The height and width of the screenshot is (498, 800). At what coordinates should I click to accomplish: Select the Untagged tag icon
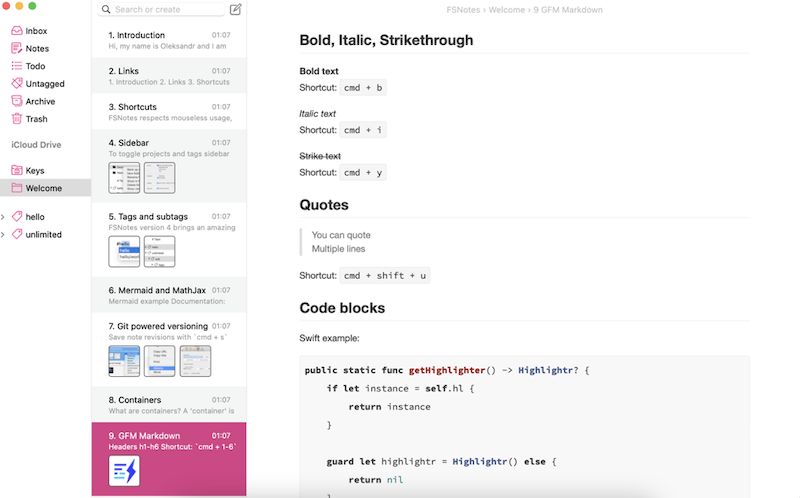click(17, 83)
